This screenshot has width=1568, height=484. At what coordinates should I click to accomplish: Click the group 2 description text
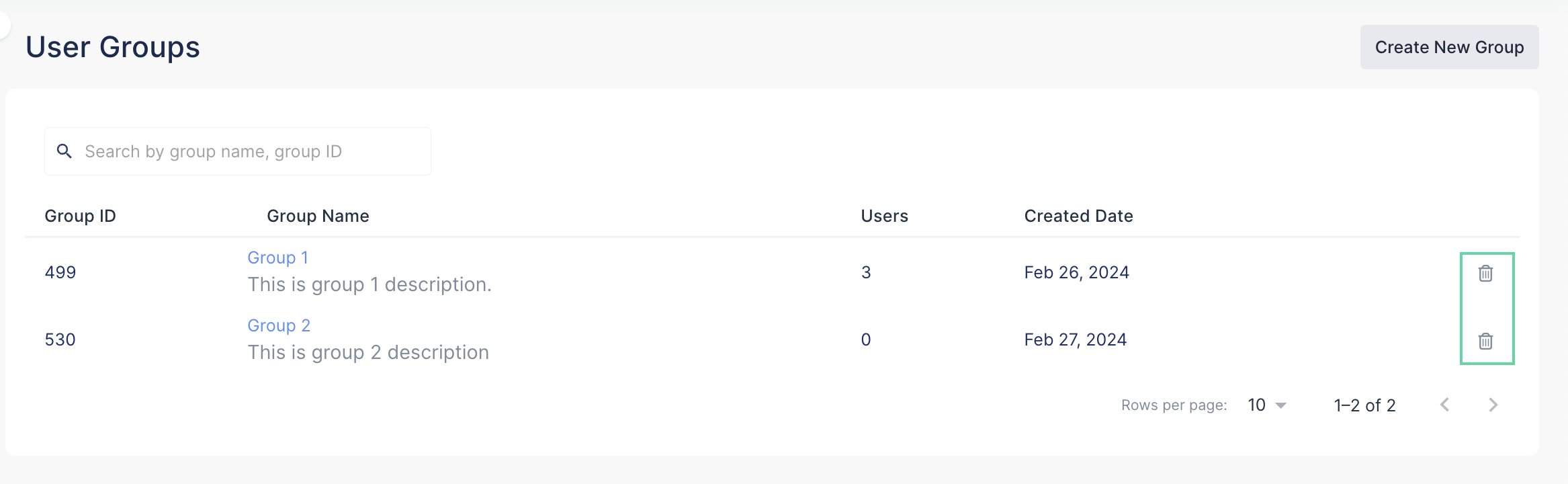[368, 352]
